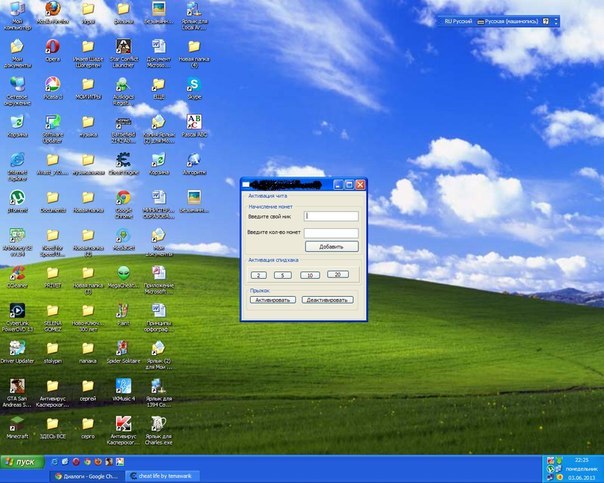
Task: Select the Kaspersky antivirus shortcut icon
Action: (x=124, y=431)
